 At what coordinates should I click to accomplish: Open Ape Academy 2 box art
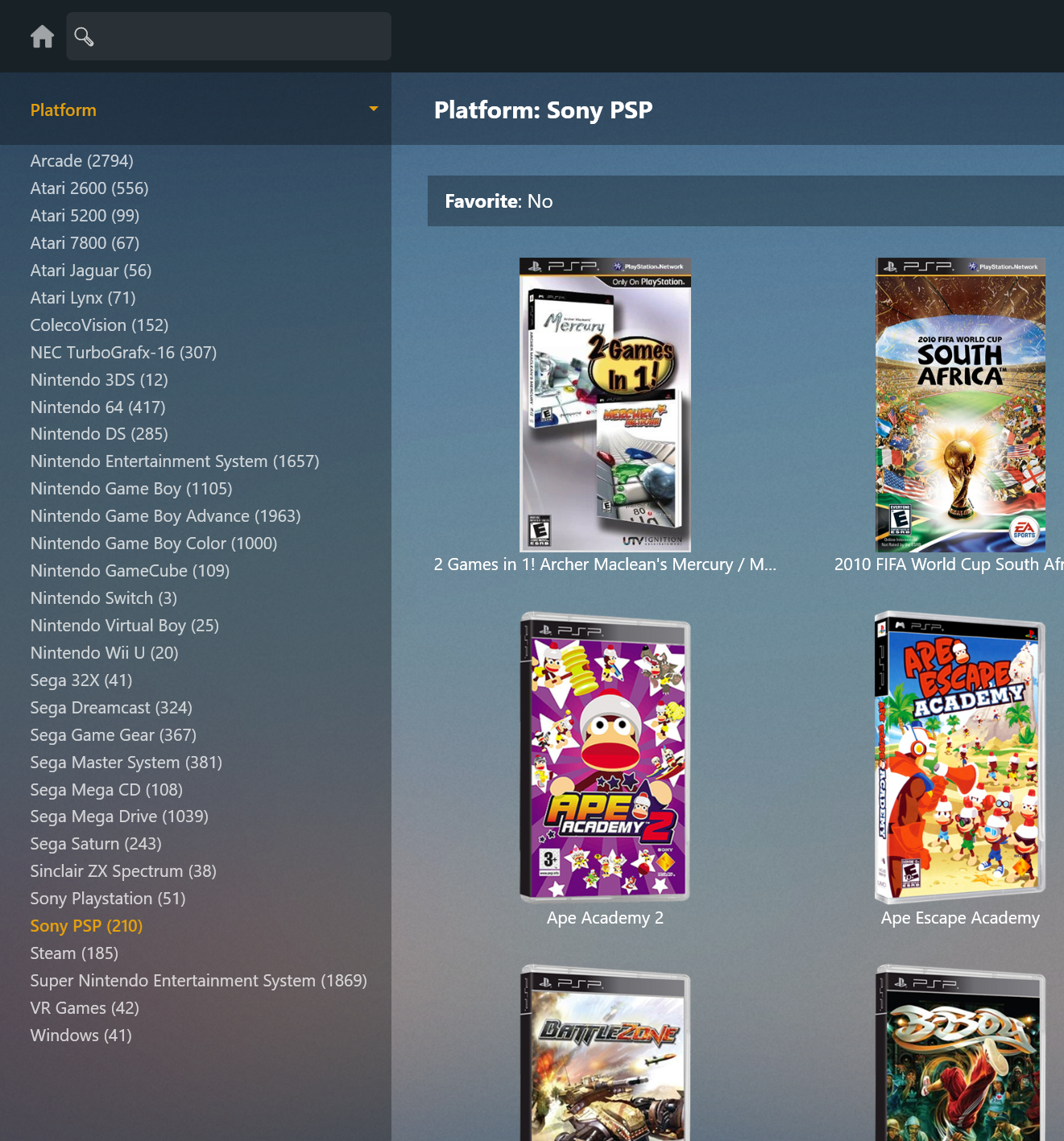click(x=605, y=757)
